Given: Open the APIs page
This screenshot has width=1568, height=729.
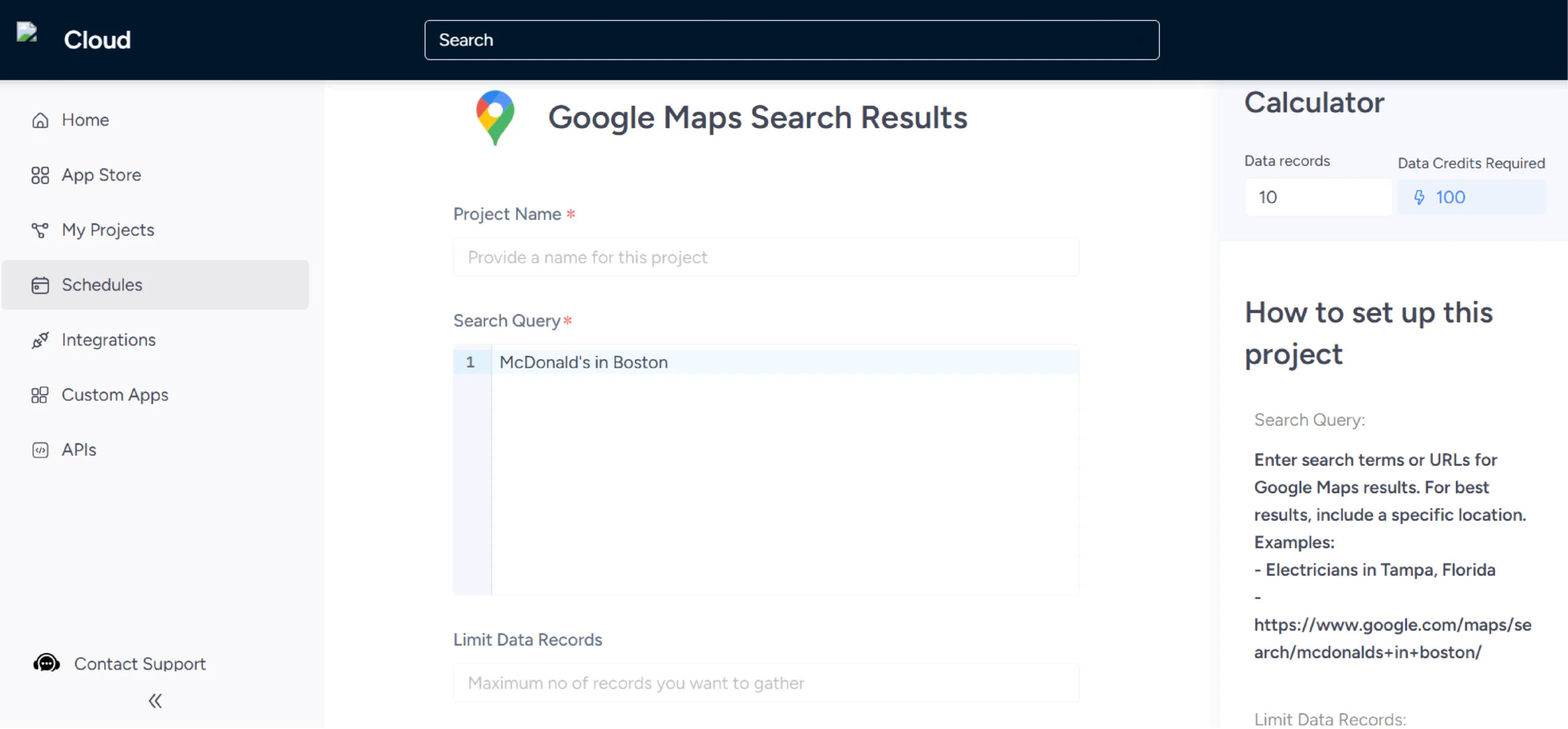Looking at the screenshot, I should click(x=155, y=450).
